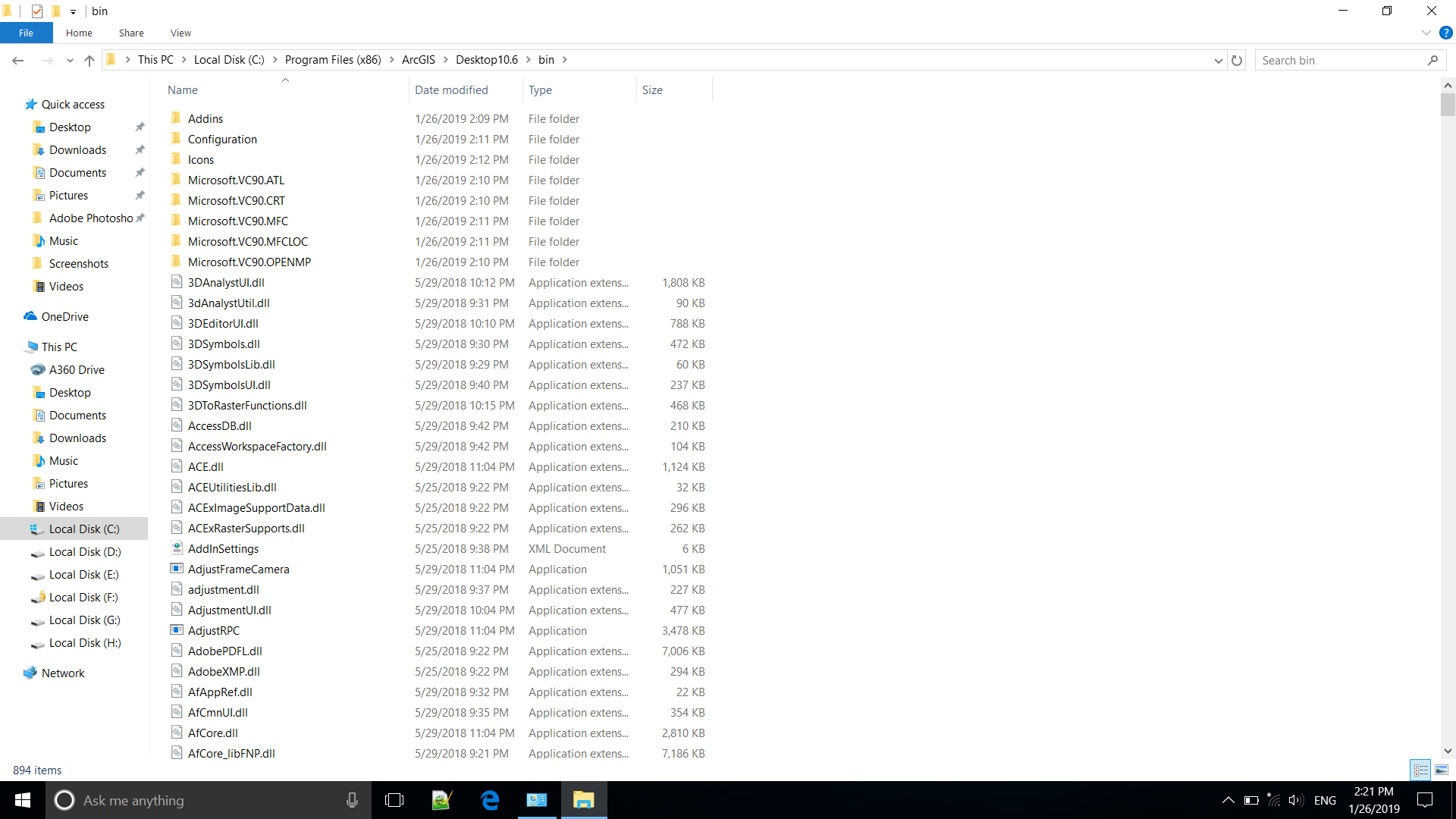Expand the chevron after Local Disk (C:) breadcrumb

[x=275, y=60]
